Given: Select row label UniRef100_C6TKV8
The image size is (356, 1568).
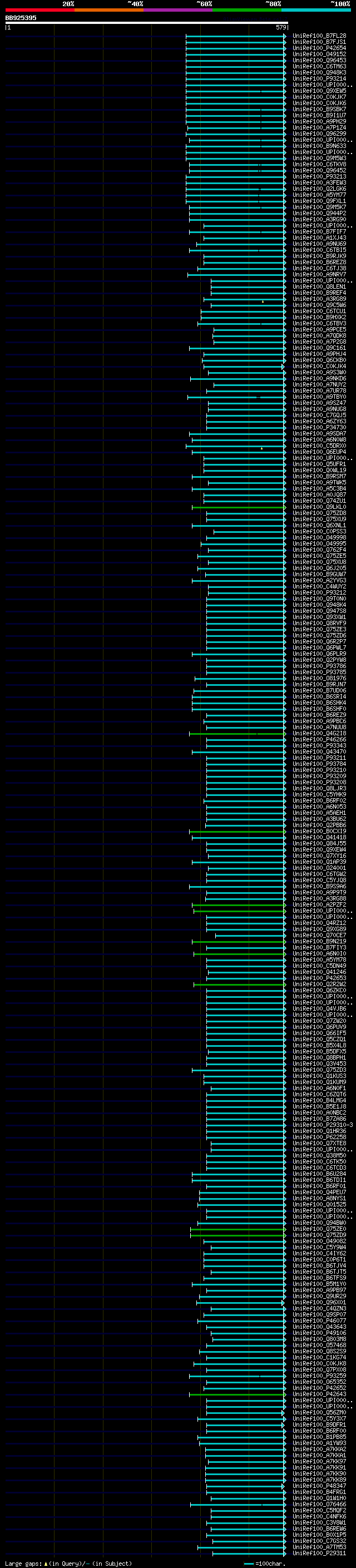Looking at the screenshot, I should click(x=319, y=164).
